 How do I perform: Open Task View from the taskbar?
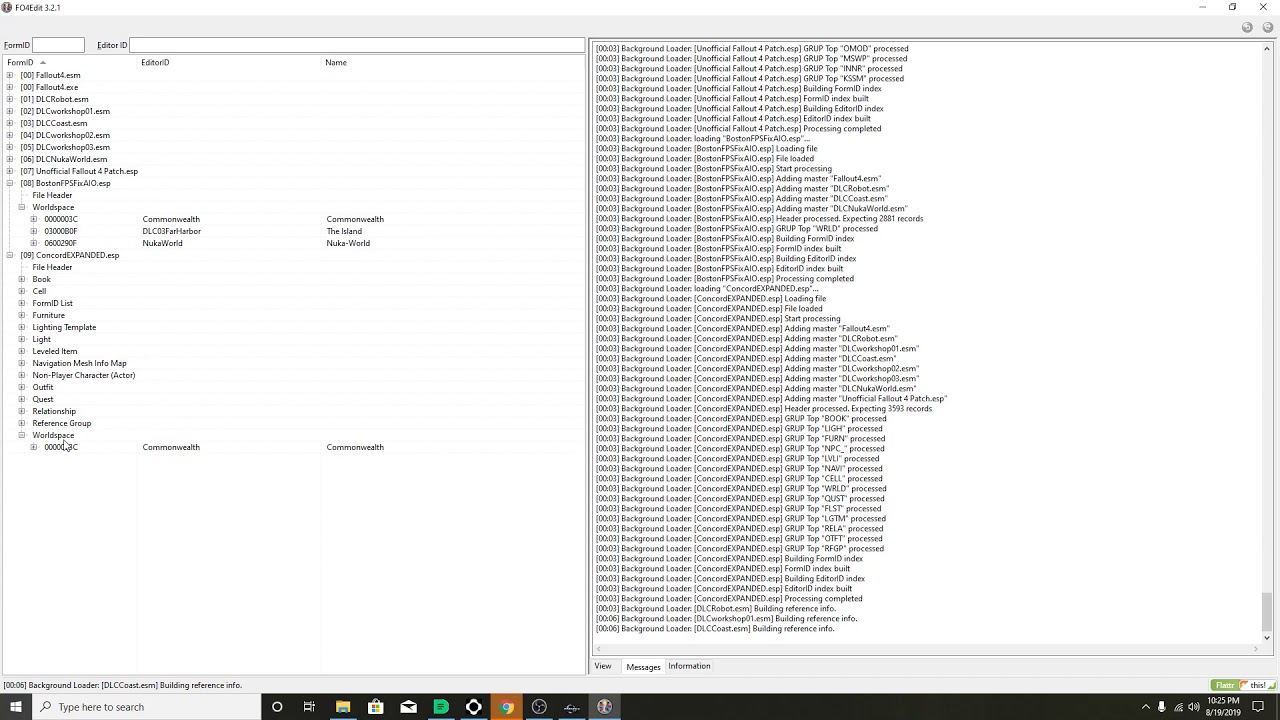coord(309,707)
